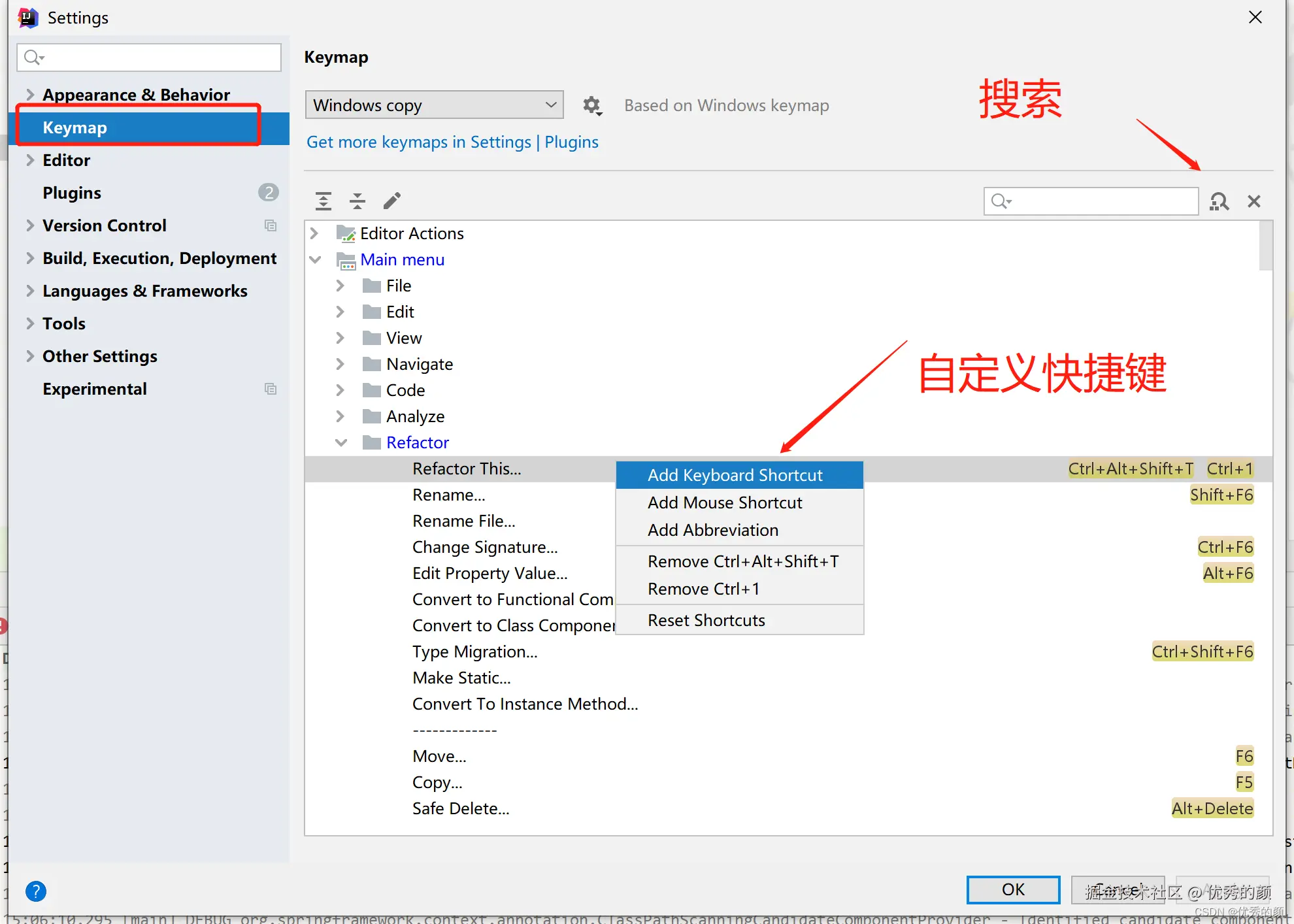Screen dimensions: 1294x924
Task: Collapse the Main menu tree node
Action: [315, 260]
